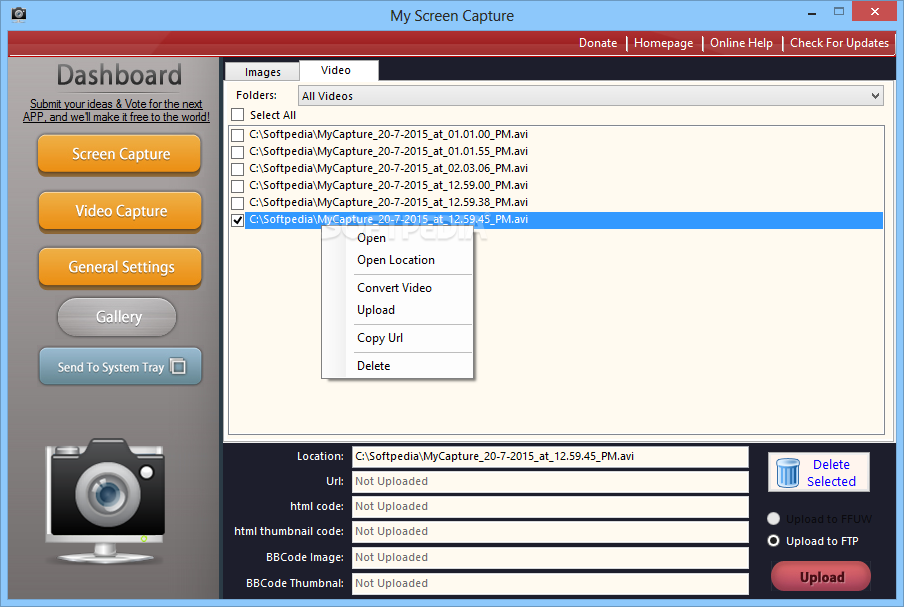
Task: Check the box for MyCapture_20-7-2015_at_01.01.00_PM.avi
Action: tap(238, 135)
